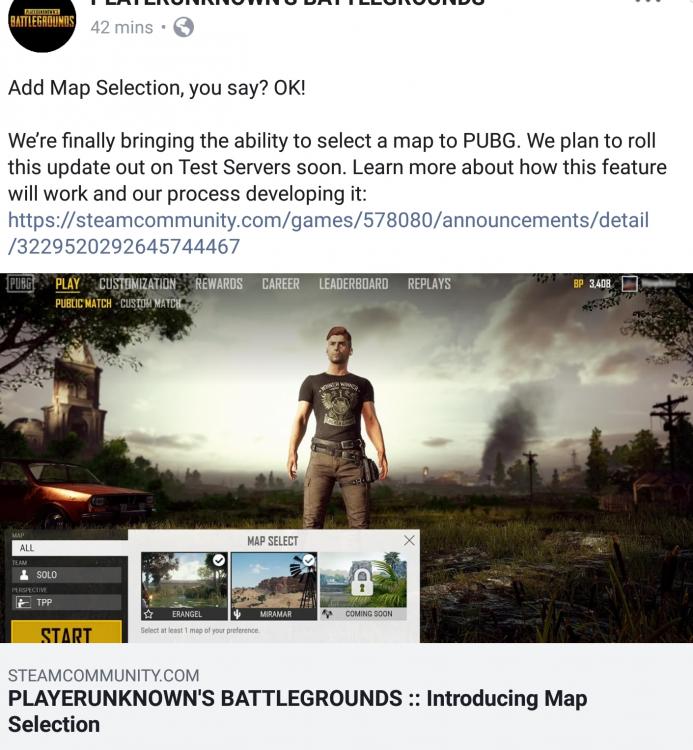Open the steamcommunity announcement link
The width and height of the screenshot is (693, 750).
tap(328, 233)
